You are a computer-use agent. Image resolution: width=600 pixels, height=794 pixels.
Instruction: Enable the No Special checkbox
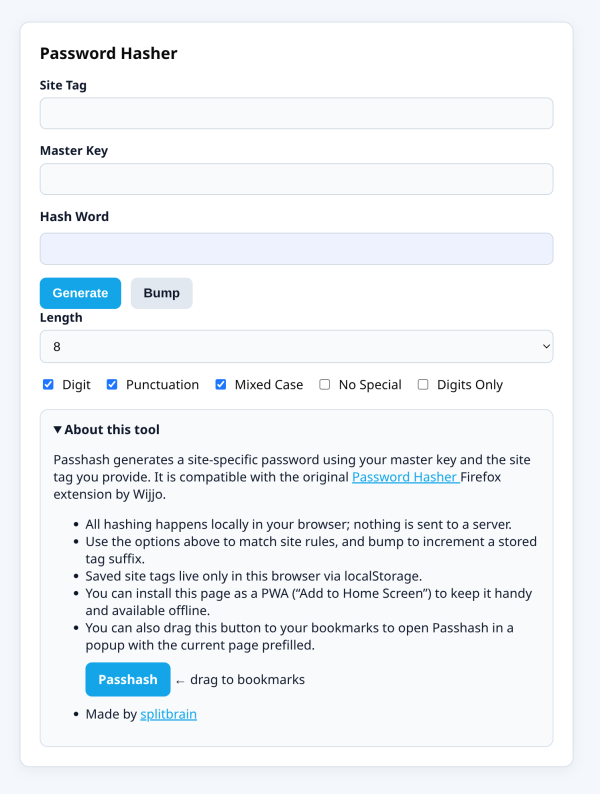325,385
